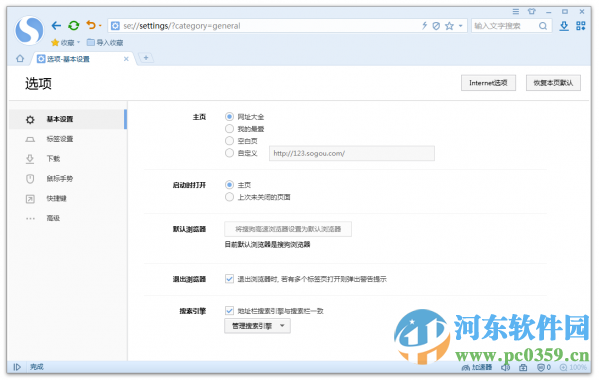Select 上次未关闭的页面 startup radio
The width and height of the screenshot is (599, 380).
point(229,197)
